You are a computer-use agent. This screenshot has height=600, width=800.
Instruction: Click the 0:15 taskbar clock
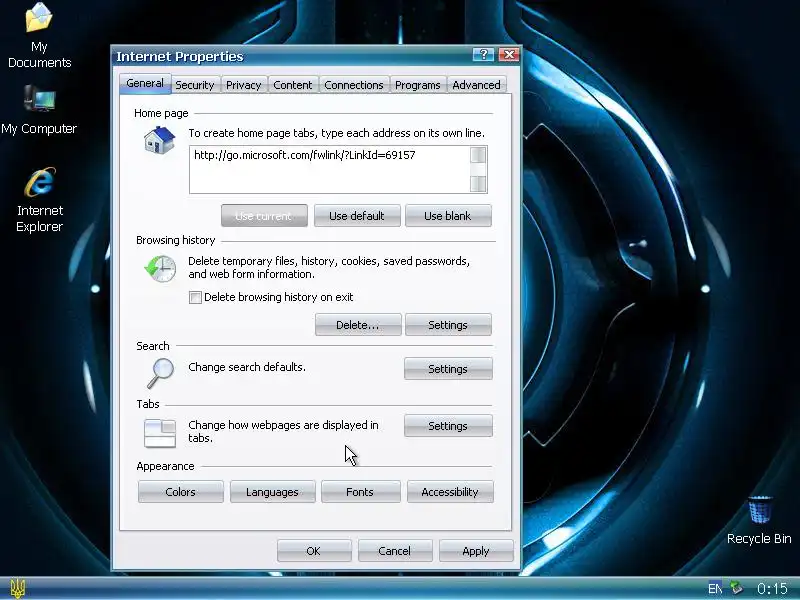click(x=772, y=589)
